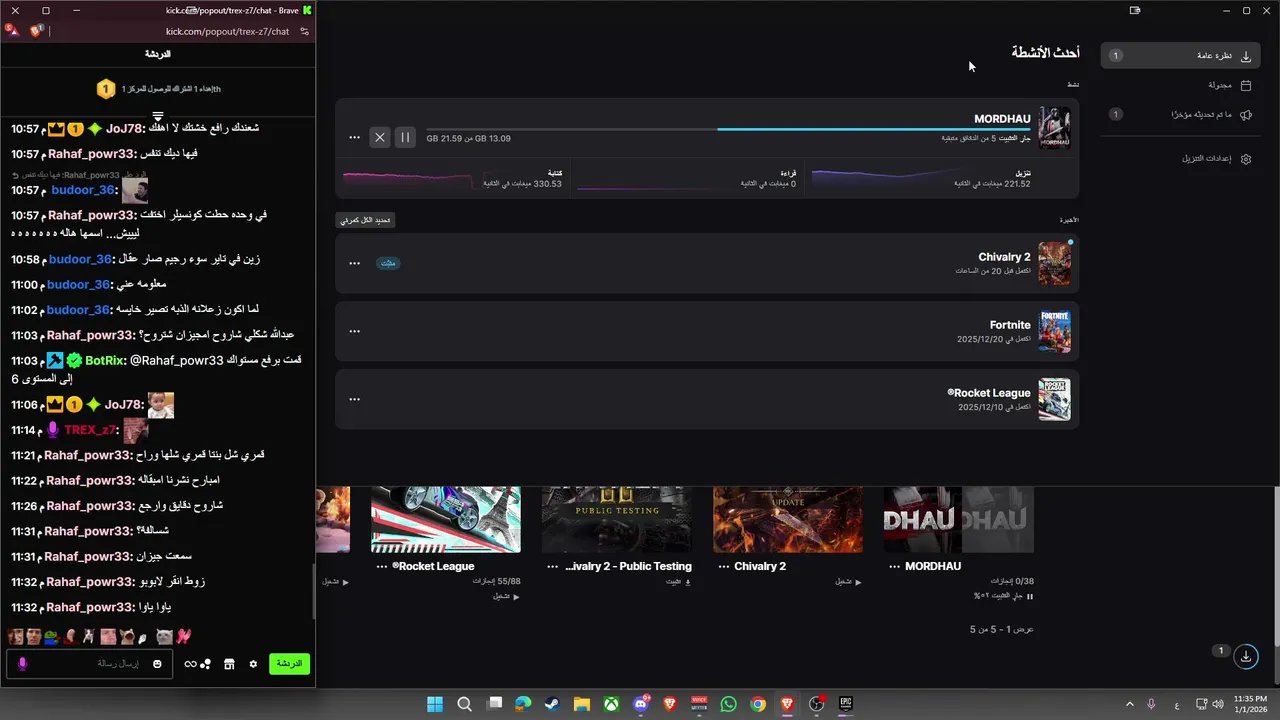Open more options for Chivalry 2 activity row
This screenshot has width=1280, height=720.
coord(354,263)
